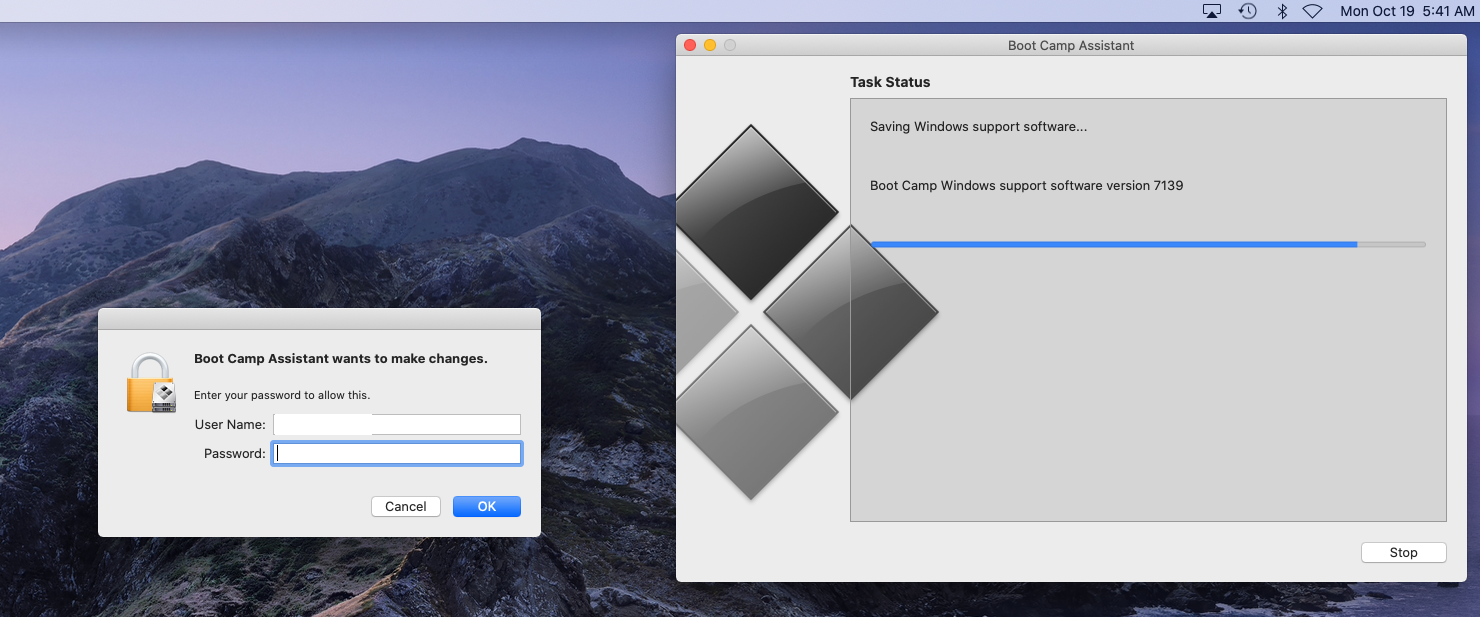Image resolution: width=1480 pixels, height=617 pixels.
Task: Minimize the Boot Camp Assistant window
Action: [x=710, y=45]
